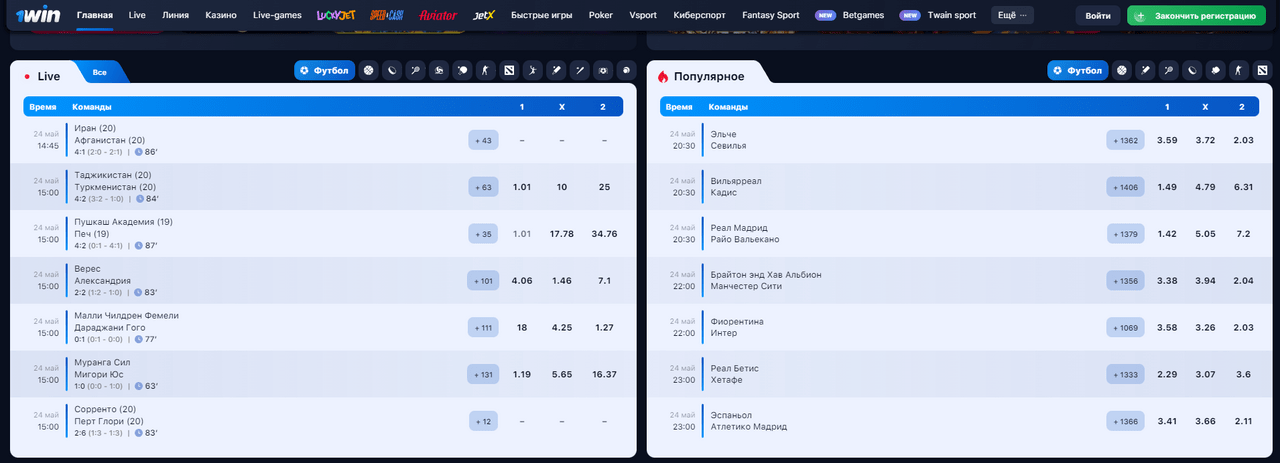Image resolution: width=1280 pixels, height=463 pixels.
Task: Filter Live panel by handball icon
Action: click(532, 71)
